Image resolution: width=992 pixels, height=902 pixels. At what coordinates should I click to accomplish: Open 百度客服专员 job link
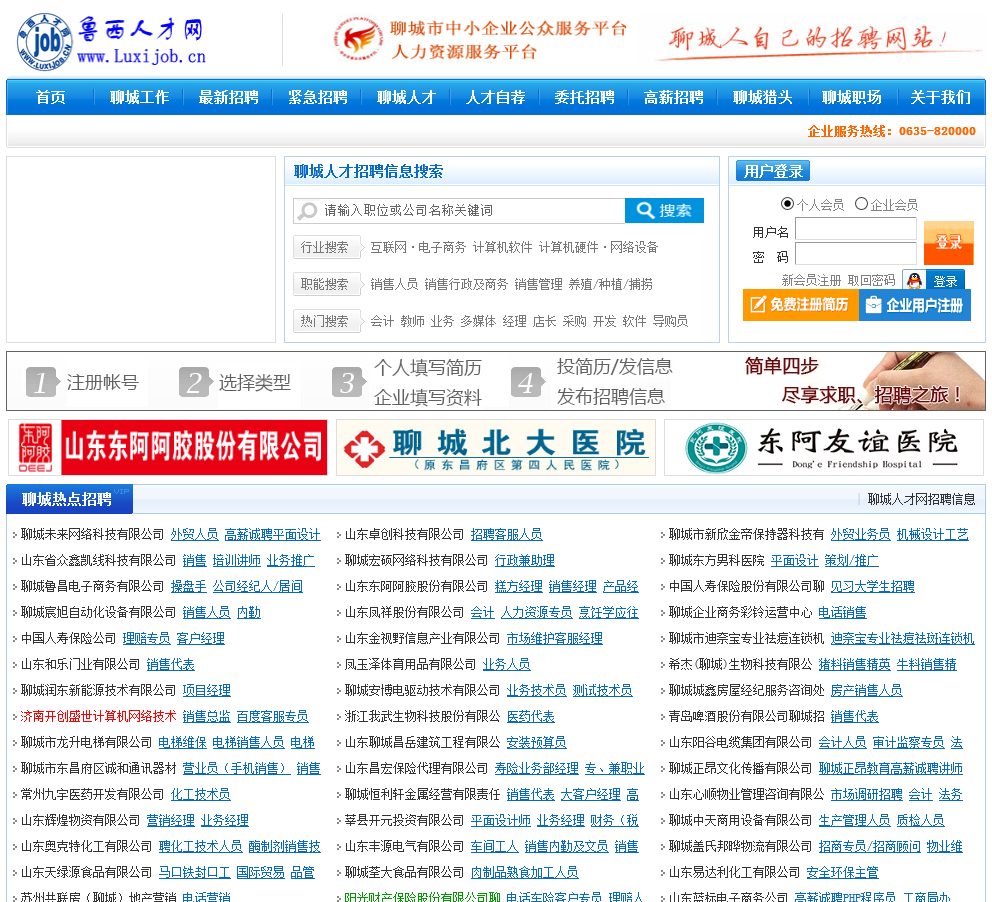tap(272, 717)
